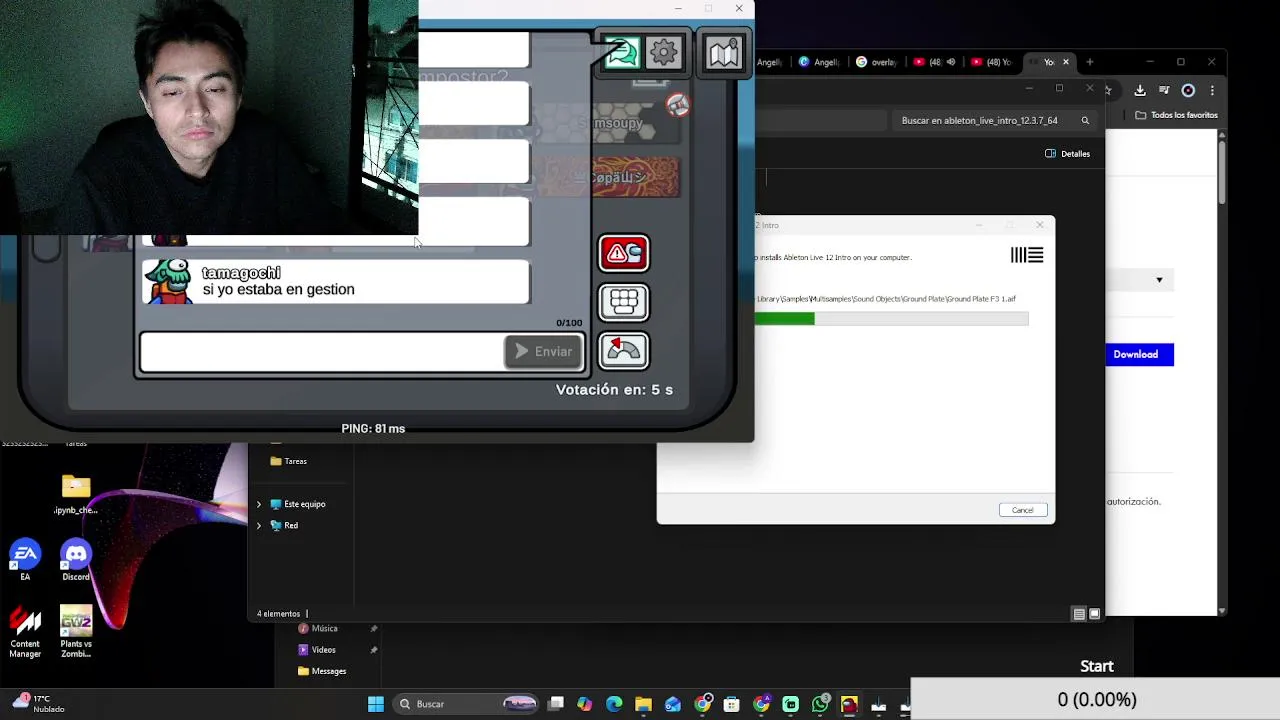The width and height of the screenshot is (1280, 720).
Task: Focus the Among Us chat text box
Action: click(x=322, y=352)
